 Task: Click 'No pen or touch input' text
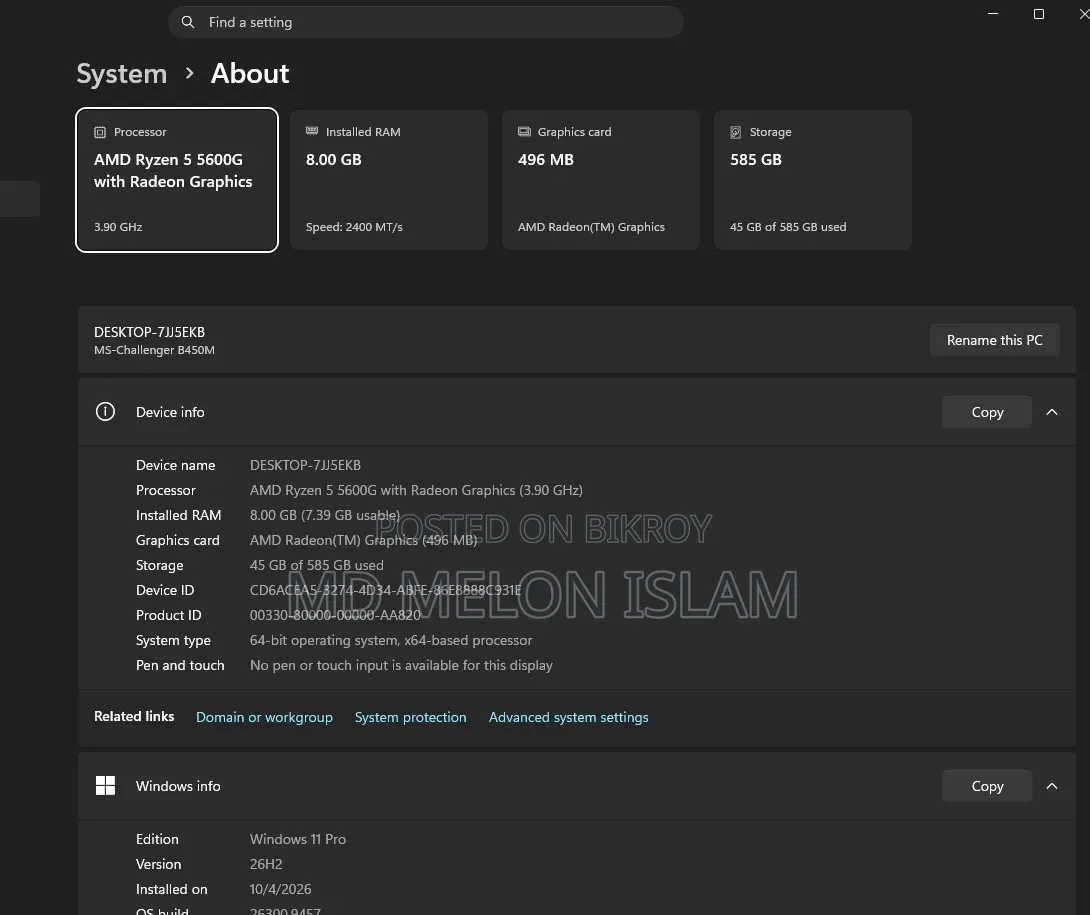pos(401,665)
